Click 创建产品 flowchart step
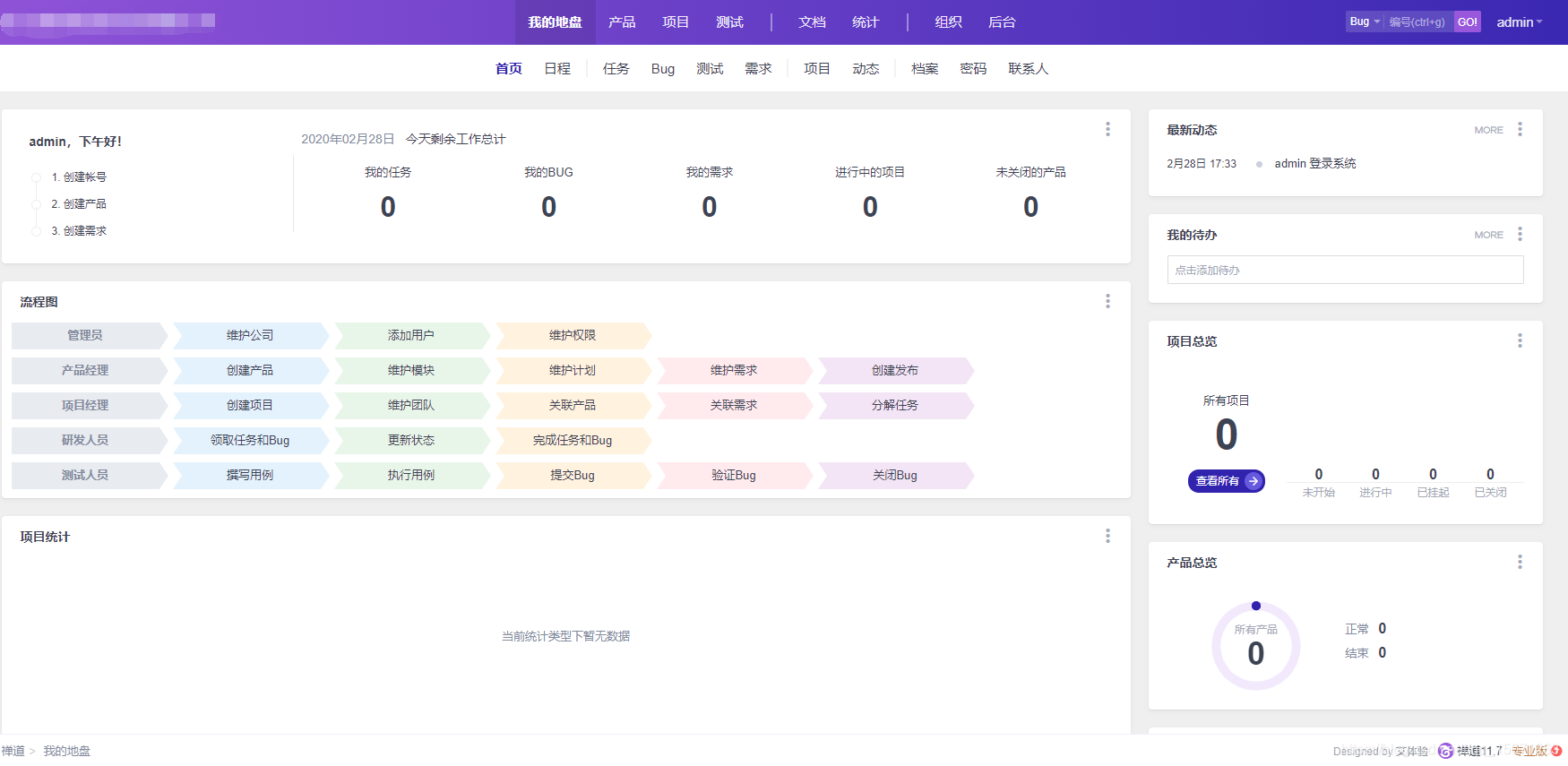 pyautogui.click(x=250, y=370)
